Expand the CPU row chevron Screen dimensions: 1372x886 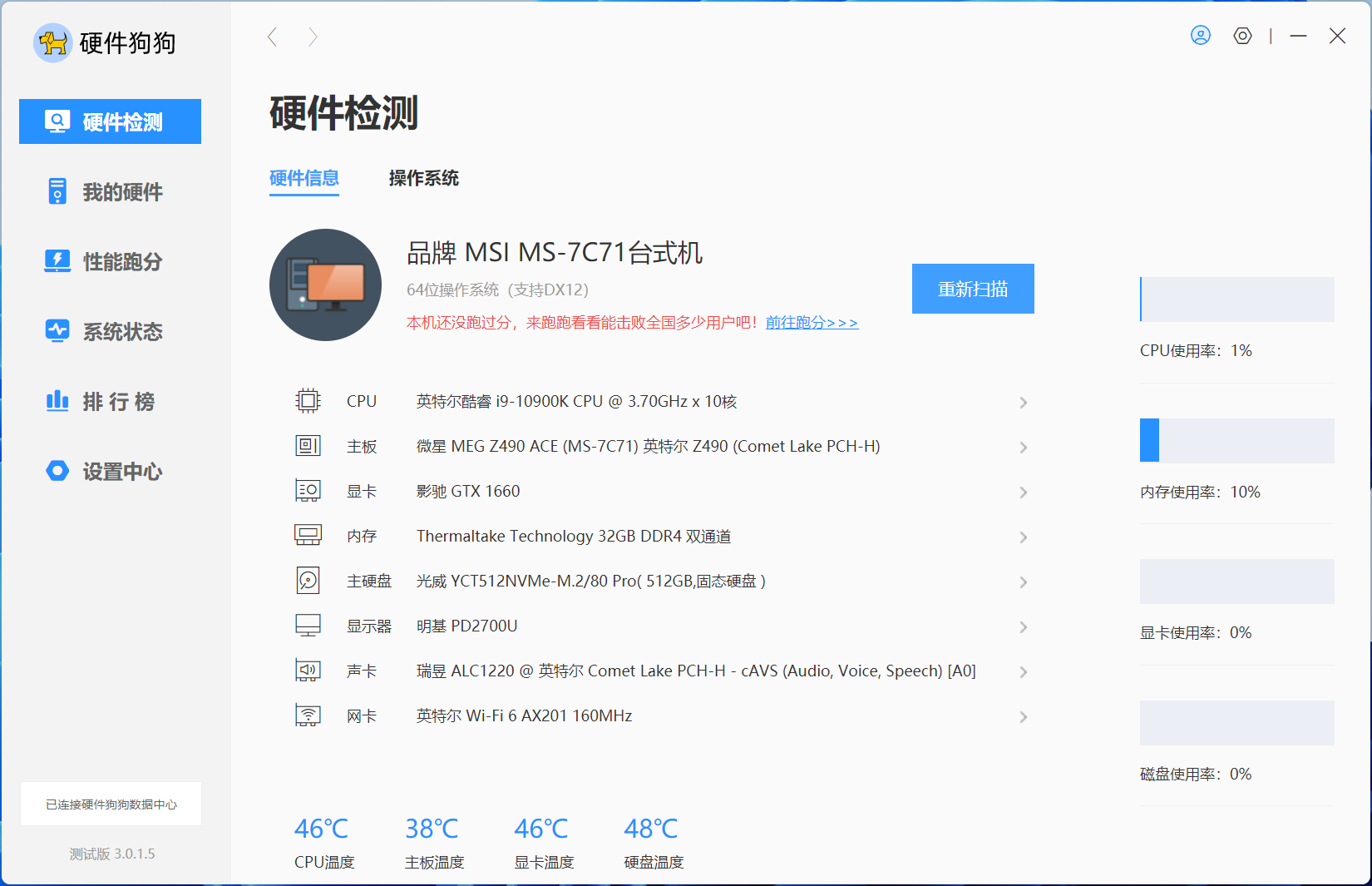tap(1024, 403)
